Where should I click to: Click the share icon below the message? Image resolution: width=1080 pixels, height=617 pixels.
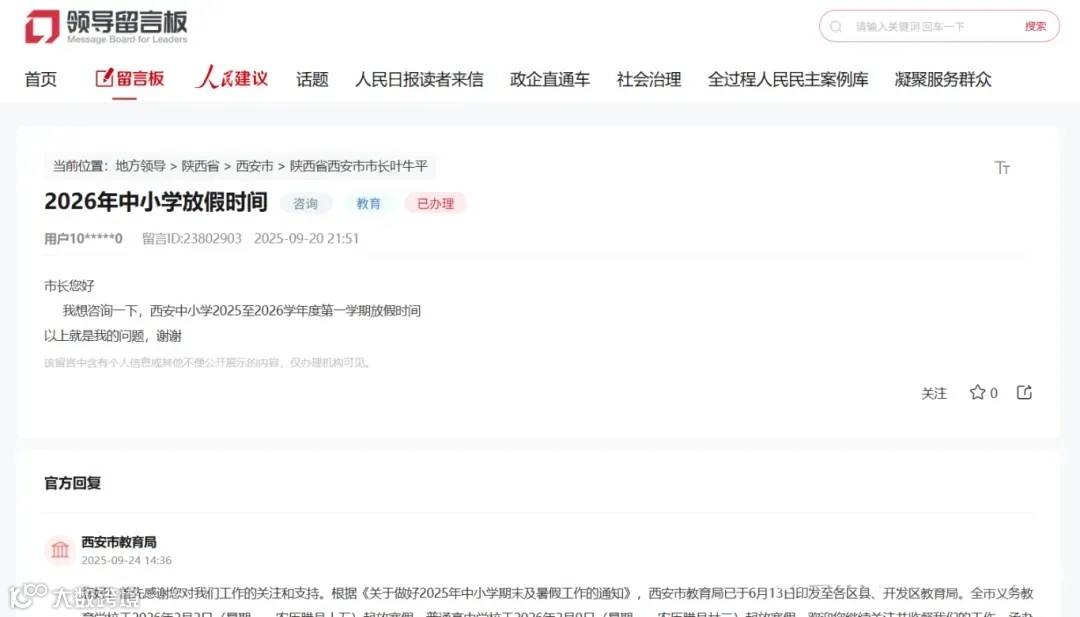[x=1024, y=392]
